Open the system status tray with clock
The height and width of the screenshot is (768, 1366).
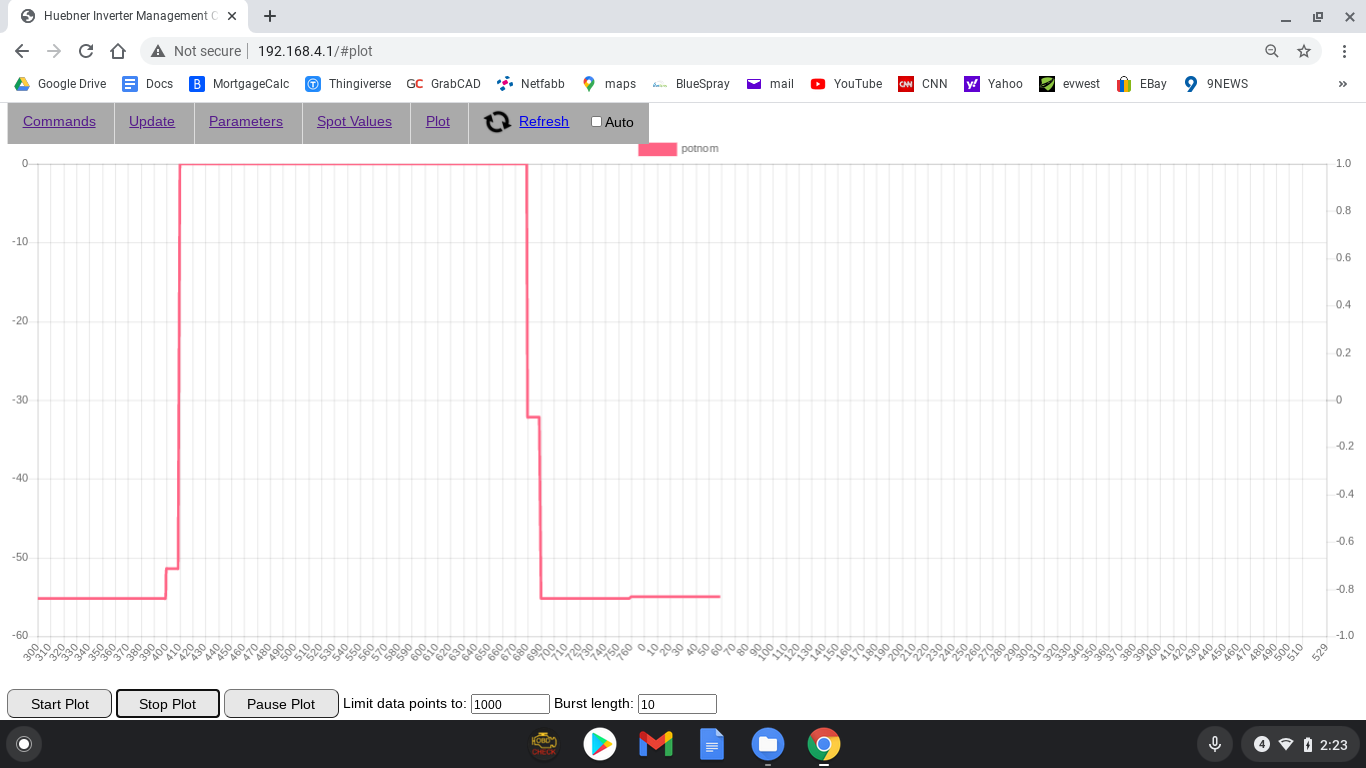tap(1300, 744)
